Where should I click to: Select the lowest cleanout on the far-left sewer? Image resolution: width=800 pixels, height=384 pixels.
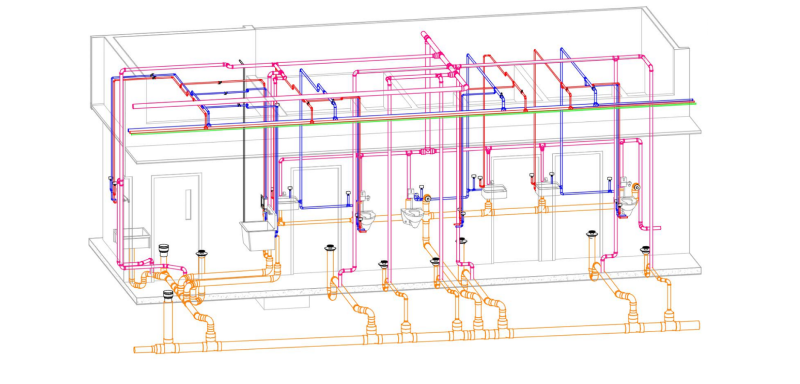coord(168,296)
